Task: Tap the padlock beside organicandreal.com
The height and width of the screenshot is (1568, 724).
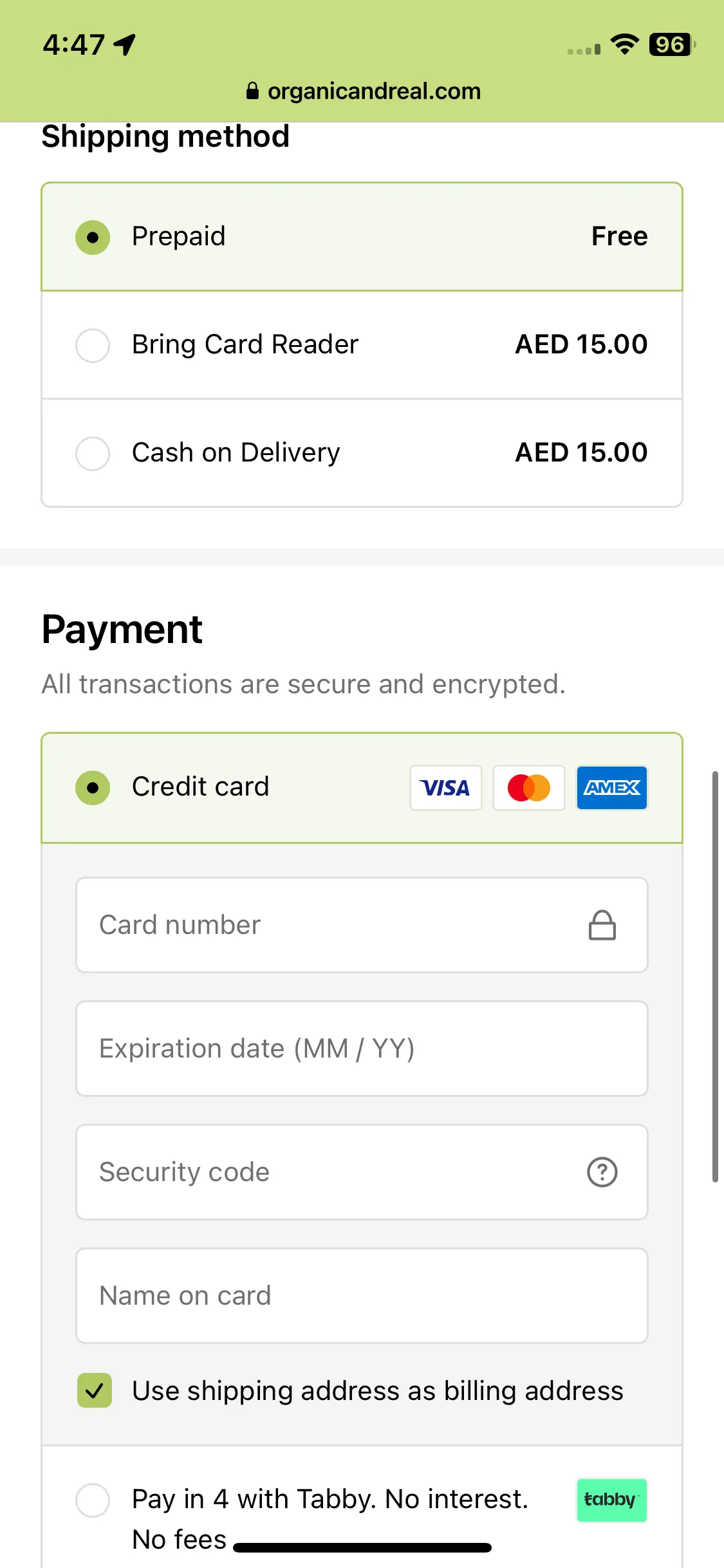Action: coord(253,91)
